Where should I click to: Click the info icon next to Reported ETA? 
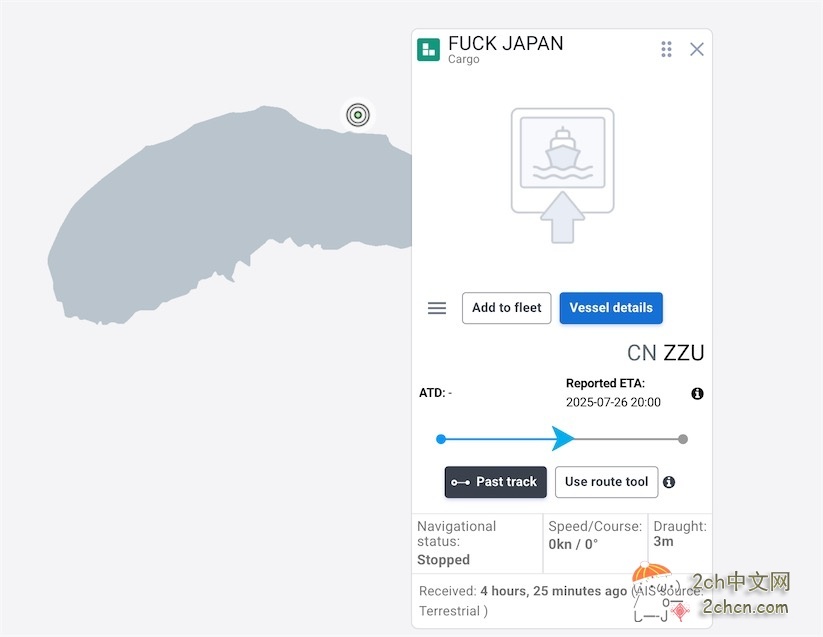tap(697, 393)
